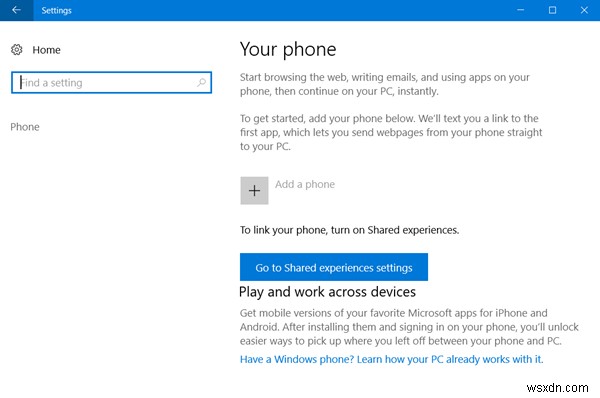
Task: Click the Settings title text
Action: (56, 10)
